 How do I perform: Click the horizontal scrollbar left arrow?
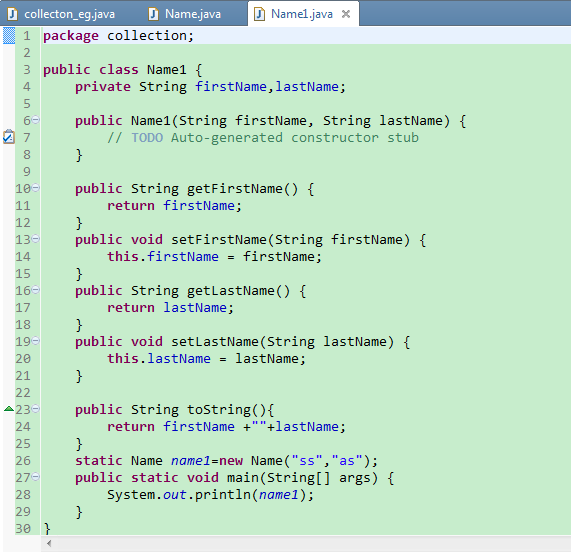[x=49, y=544]
